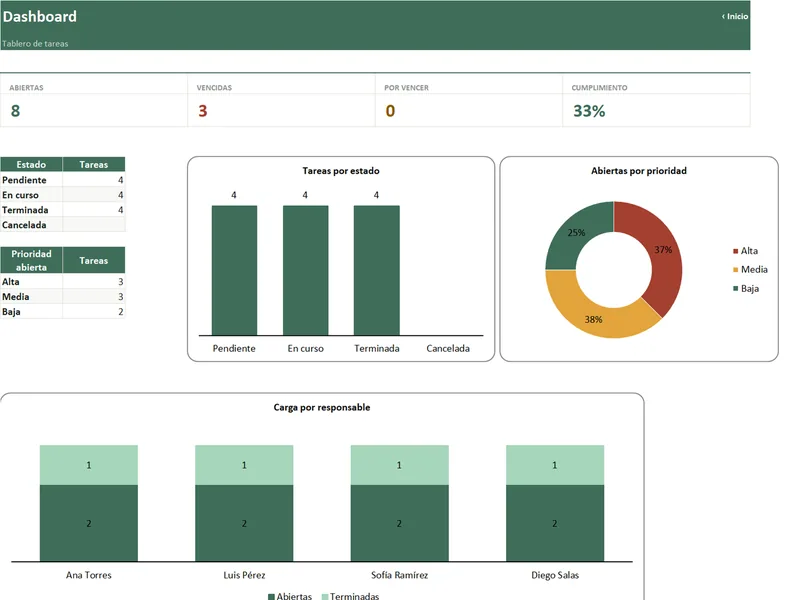Click the 'Carga por responsable' chart title
The width and height of the screenshot is (800, 600).
coord(322,407)
